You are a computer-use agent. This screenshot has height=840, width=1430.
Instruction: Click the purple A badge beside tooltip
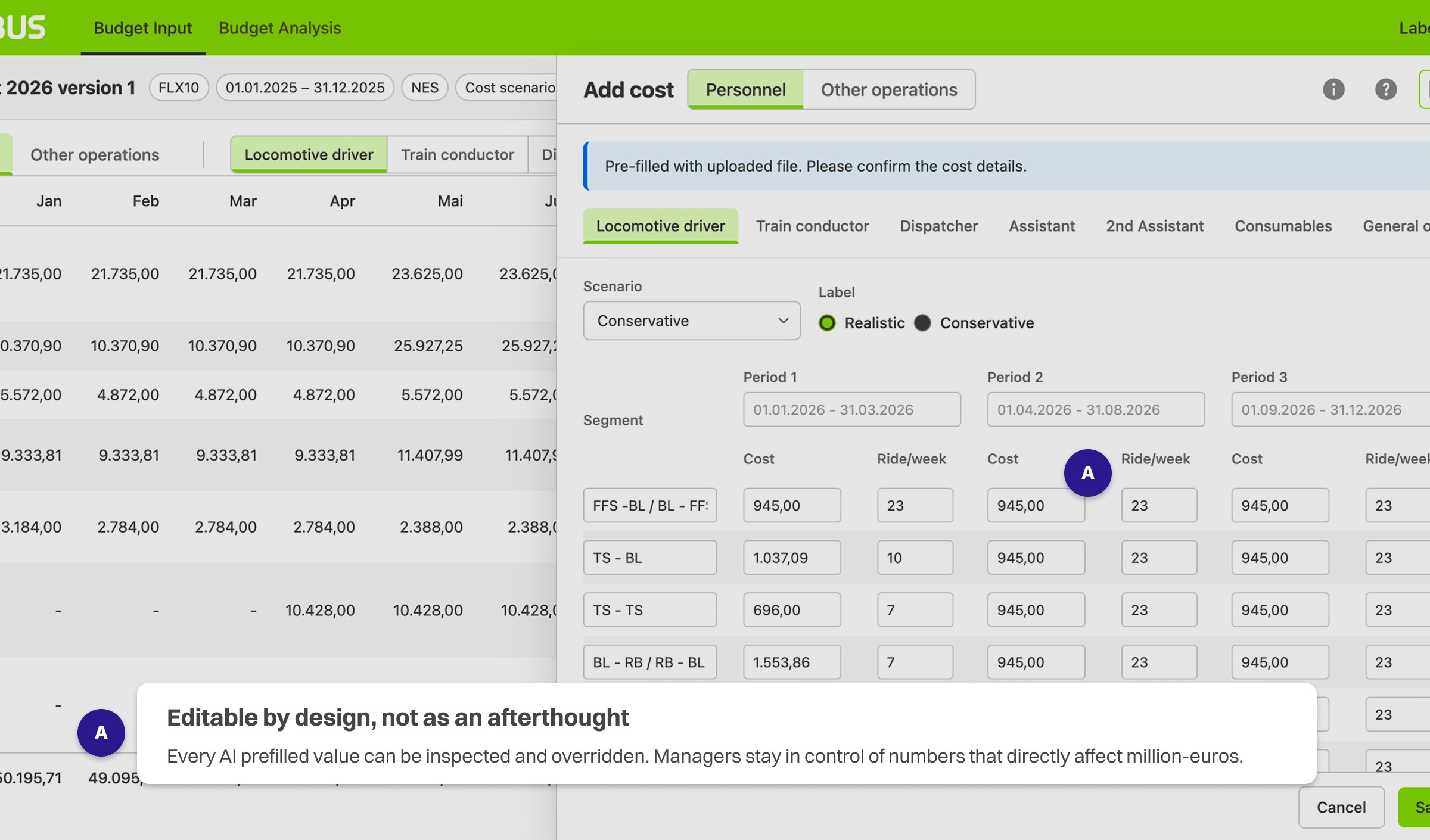pos(101,732)
